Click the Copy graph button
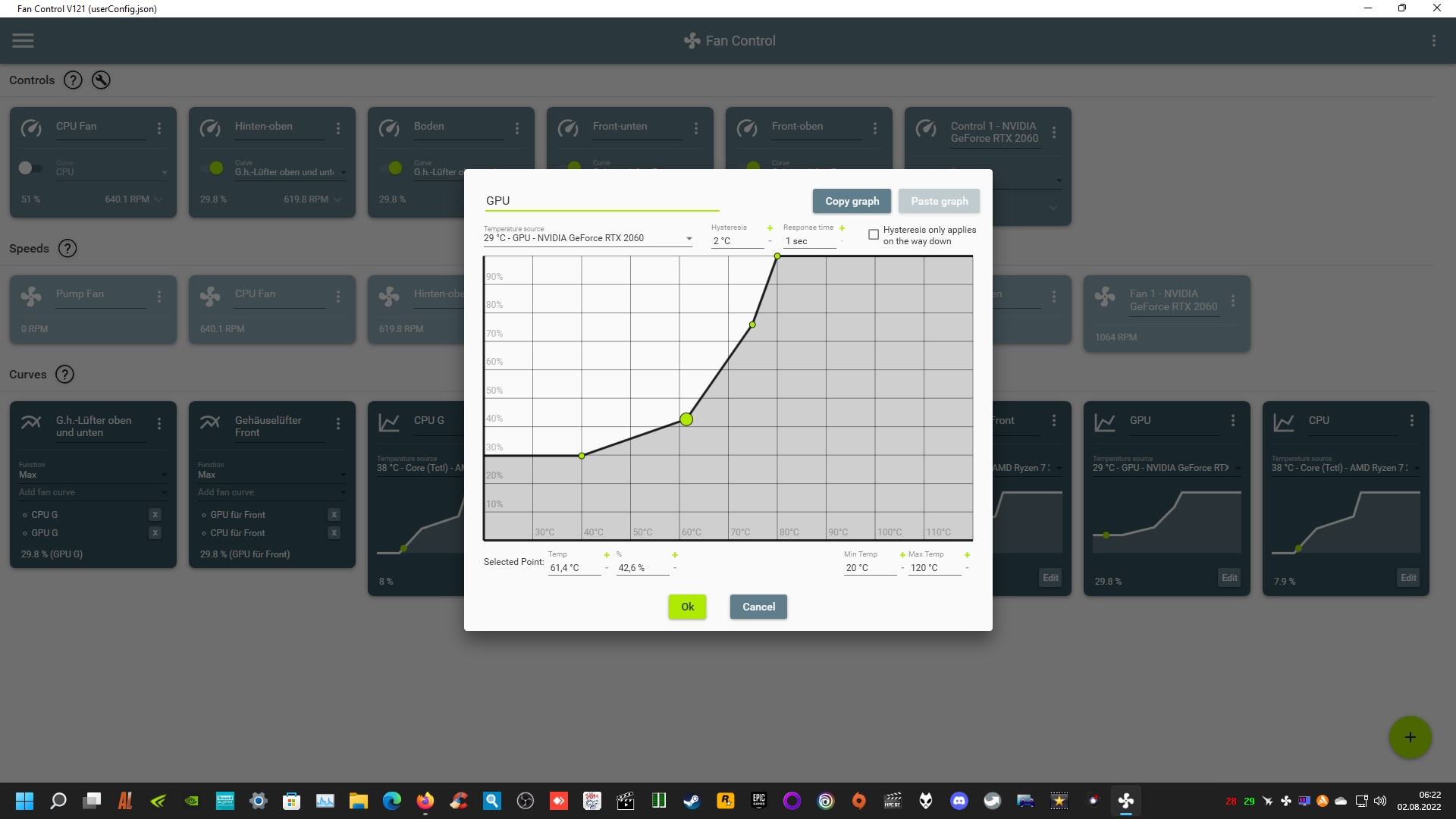 [852, 202]
